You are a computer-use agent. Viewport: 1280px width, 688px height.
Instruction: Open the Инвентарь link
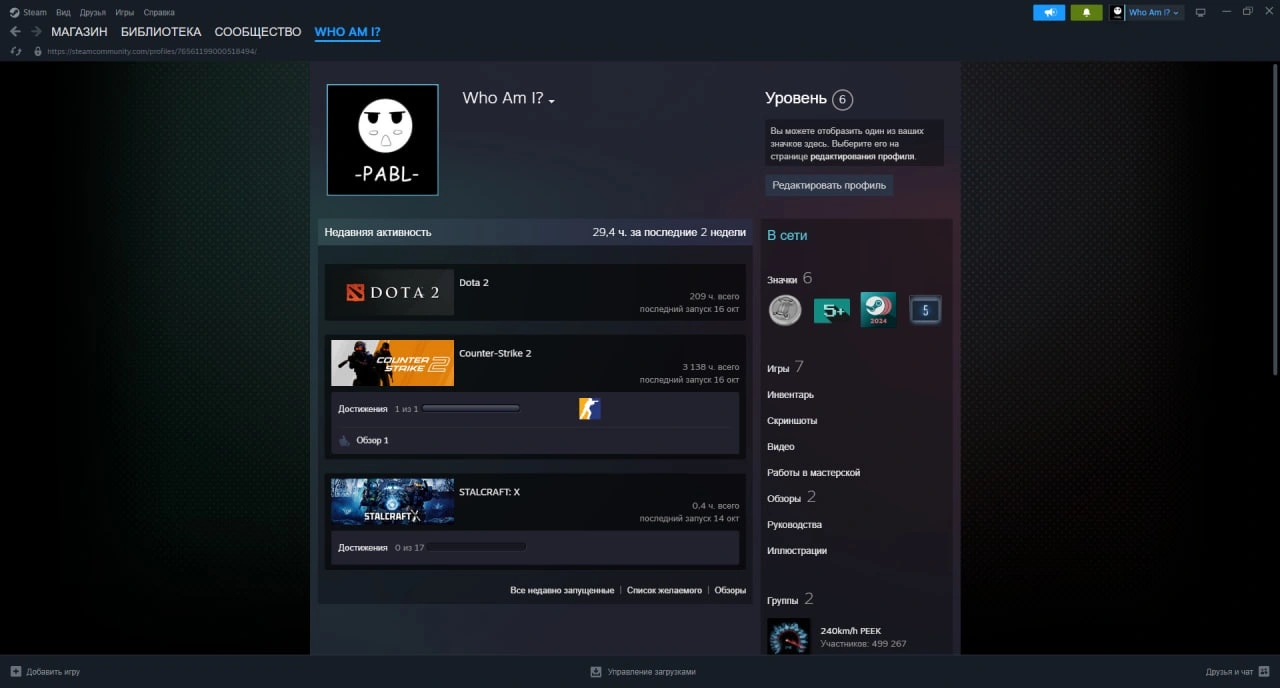tap(790, 395)
